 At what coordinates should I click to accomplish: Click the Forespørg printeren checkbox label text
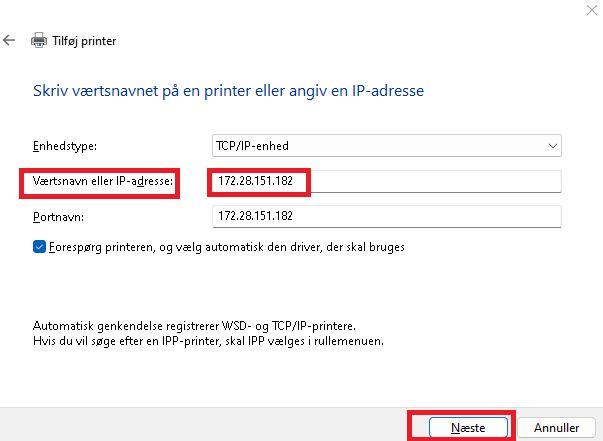tap(226, 246)
